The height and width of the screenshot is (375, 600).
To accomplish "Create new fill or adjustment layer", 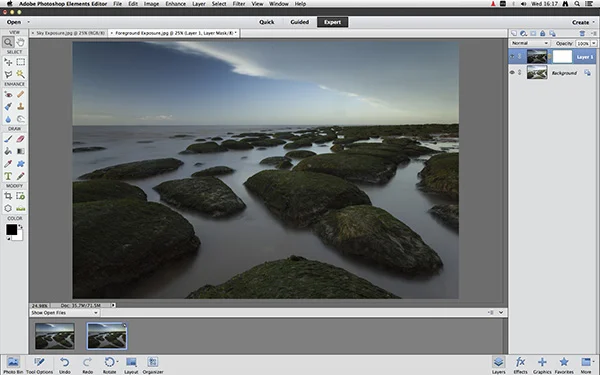I will (x=523, y=34).
